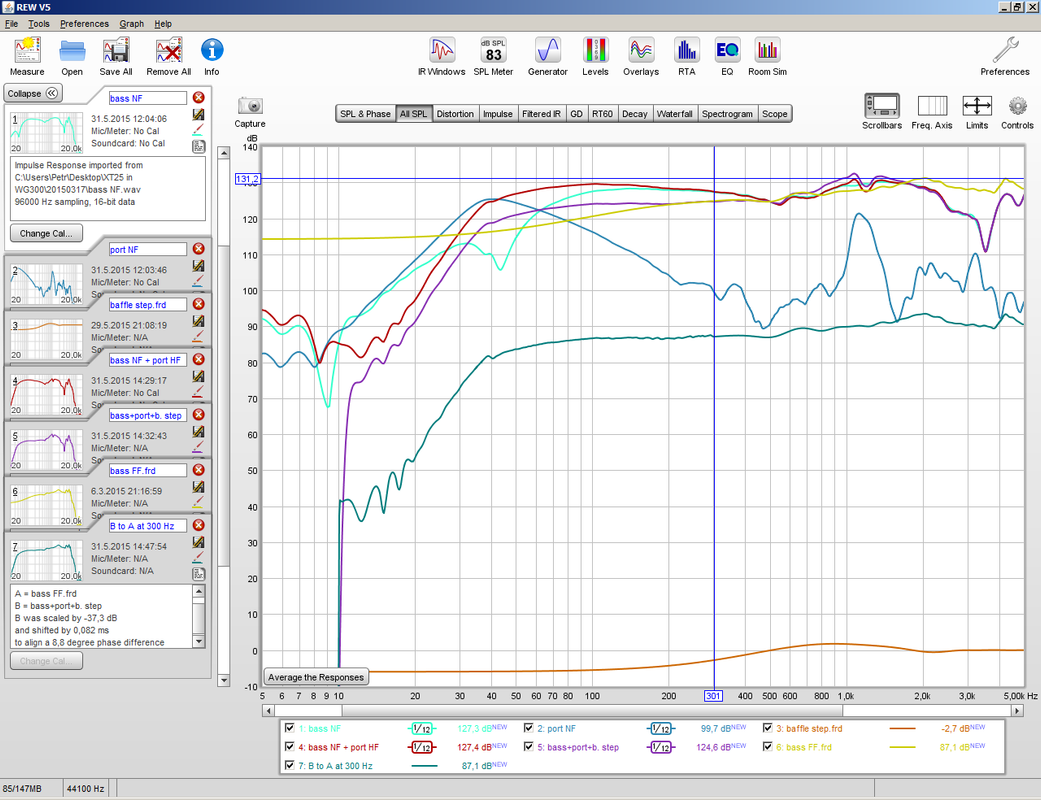The image size is (1041, 800).
Task: Open smoothing selector for bass NF trace
Action: [x=422, y=728]
